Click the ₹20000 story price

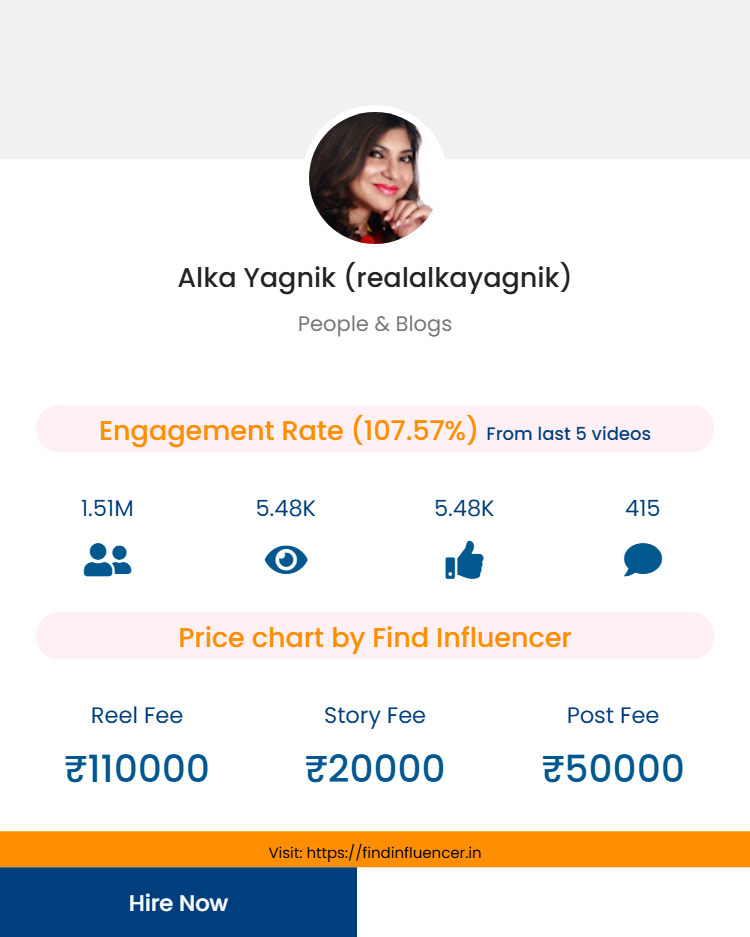coord(375,768)
